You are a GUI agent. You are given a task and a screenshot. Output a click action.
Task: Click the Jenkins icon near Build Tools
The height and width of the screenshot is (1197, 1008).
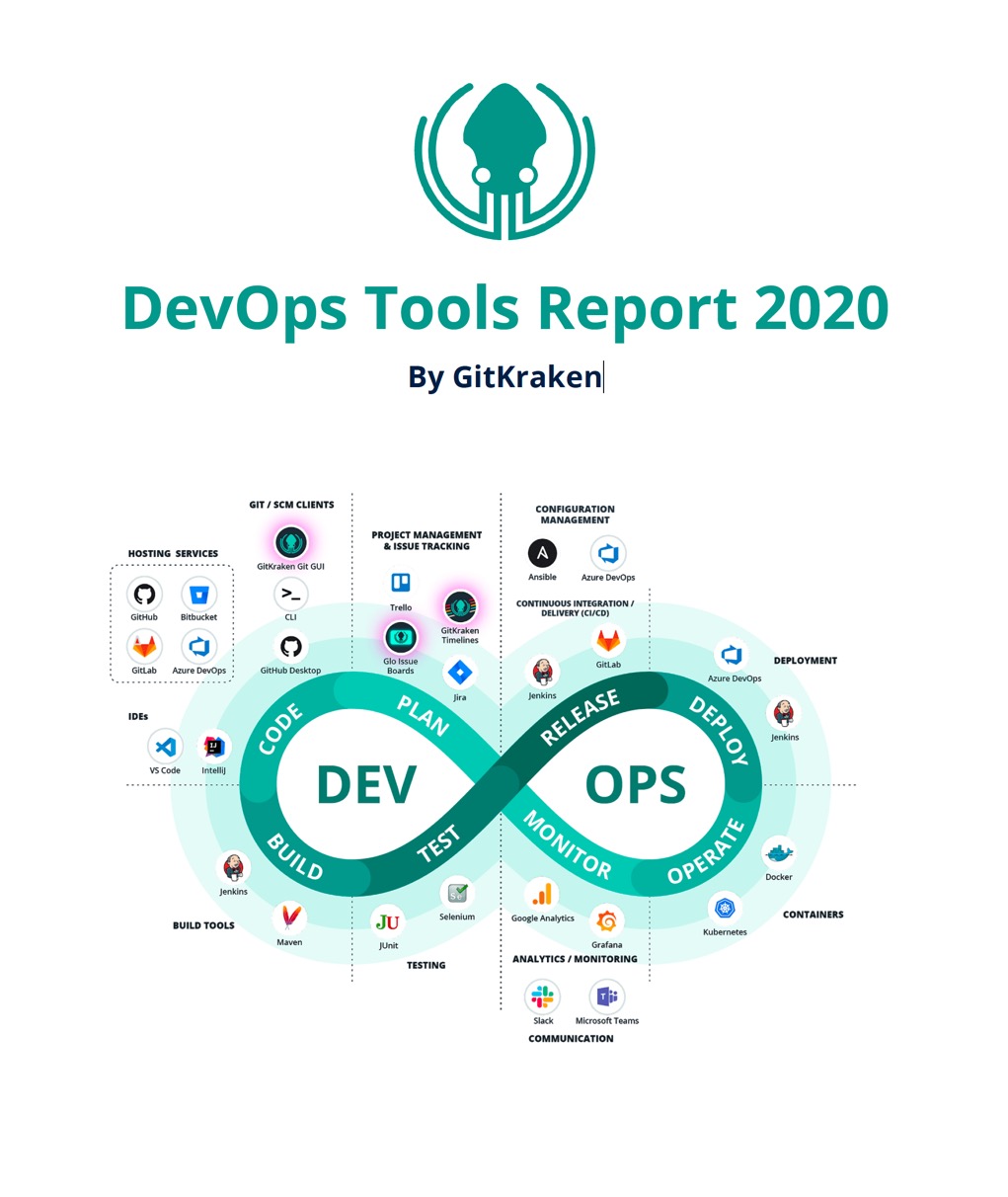tap(233, 868)
